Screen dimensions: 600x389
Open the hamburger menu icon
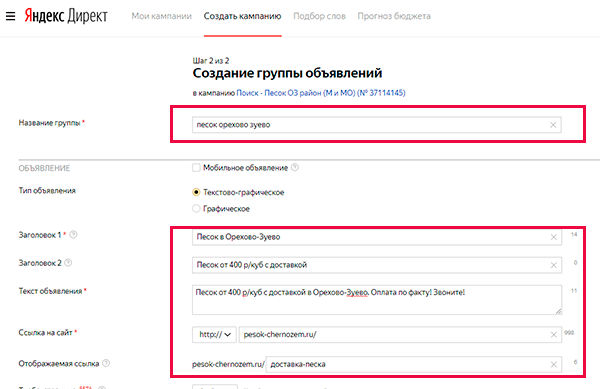point(11,16)
